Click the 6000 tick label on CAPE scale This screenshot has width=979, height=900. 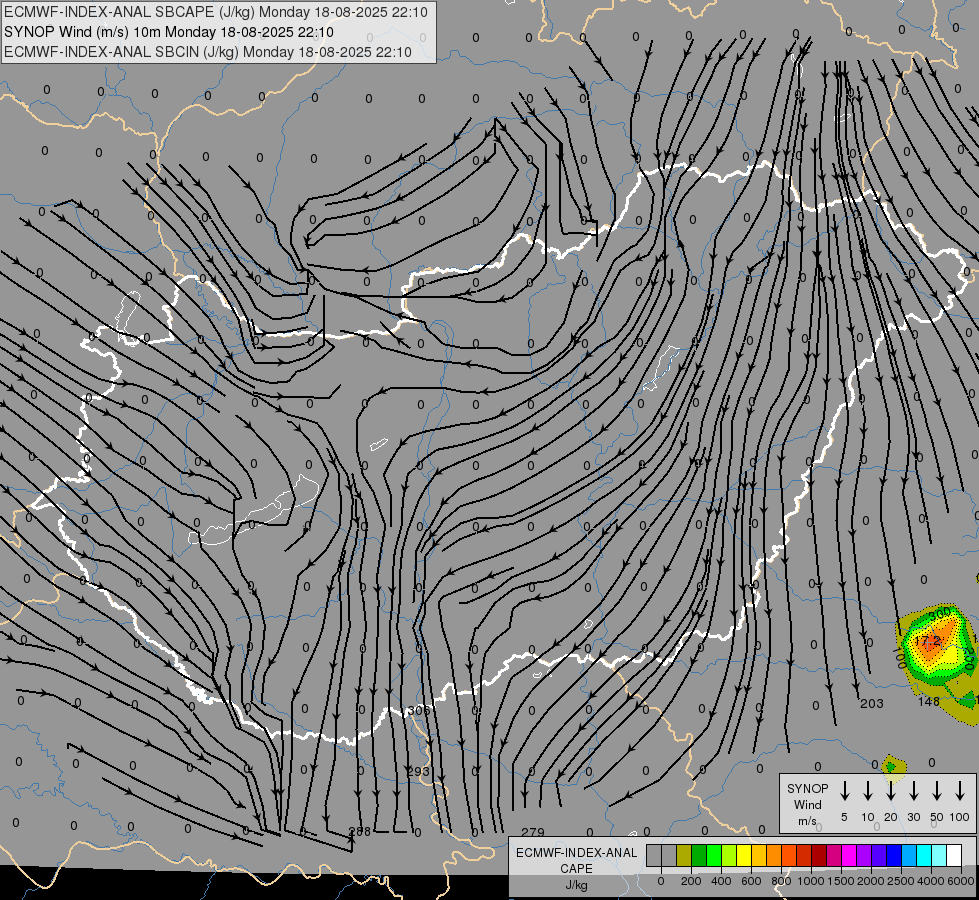(962, 881)
